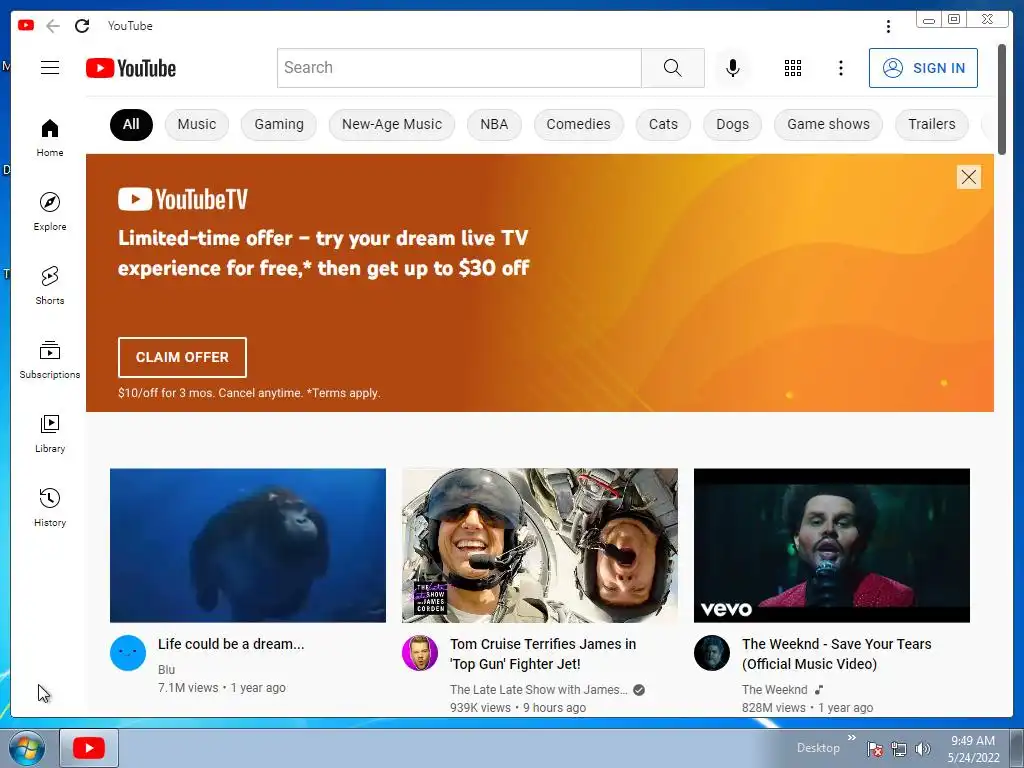Click the Late Late Show channel avatar
Viewport: 1024px width, 768px height.
420,653
